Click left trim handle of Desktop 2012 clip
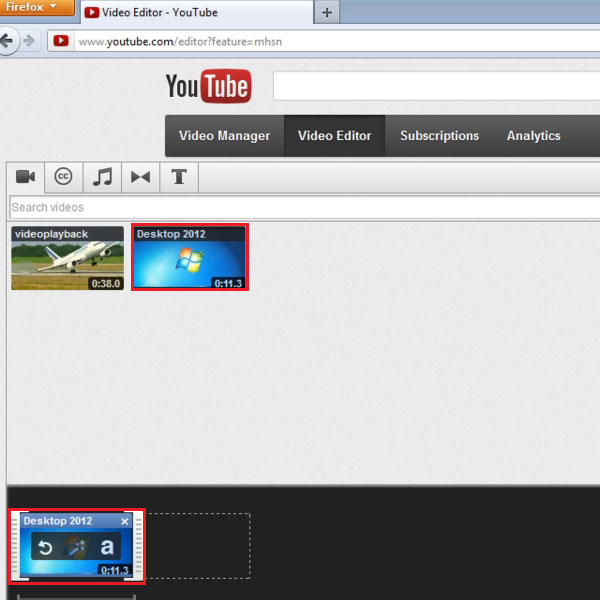Viewport: 600px width, 600px height. [15, 546]
